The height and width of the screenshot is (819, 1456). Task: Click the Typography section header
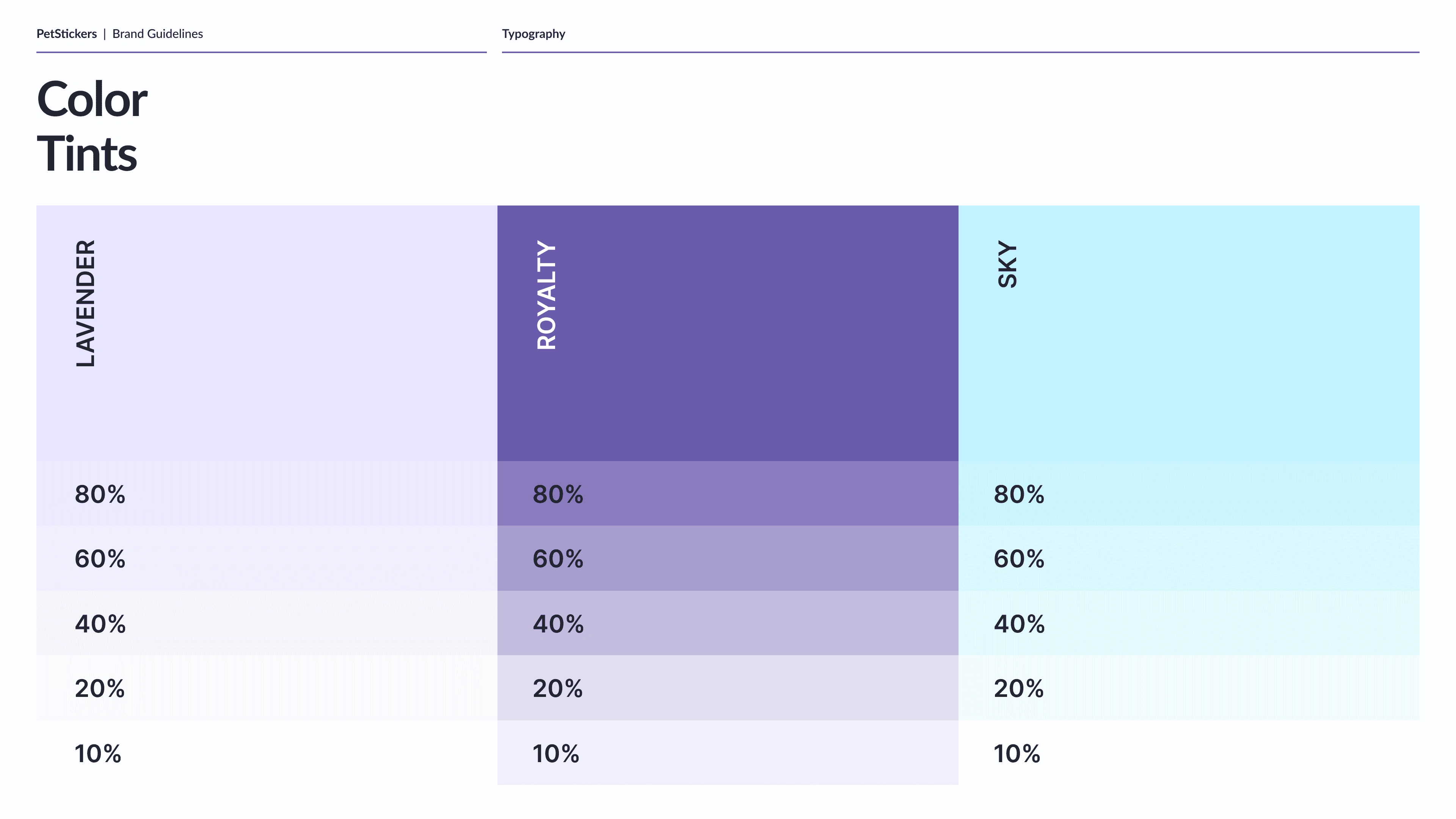[x=533, y=34]
